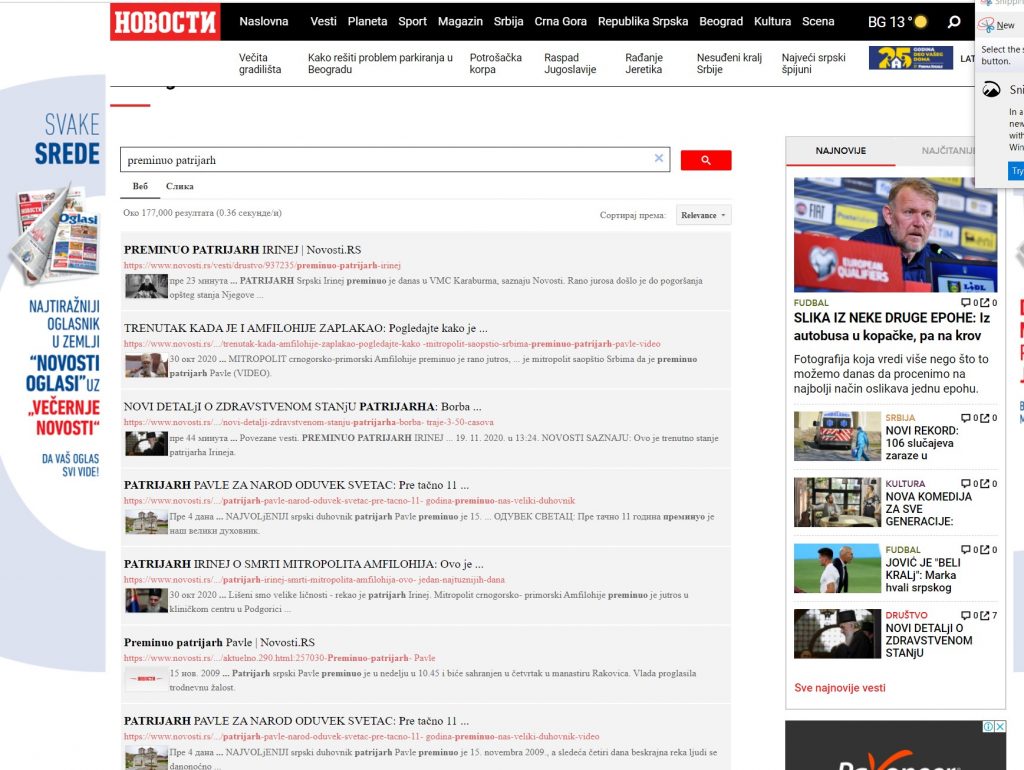Open the Sortiraj Relevance dropdown
The height and width of the screenshot is (770, 1024).
[x=703, y=215]
